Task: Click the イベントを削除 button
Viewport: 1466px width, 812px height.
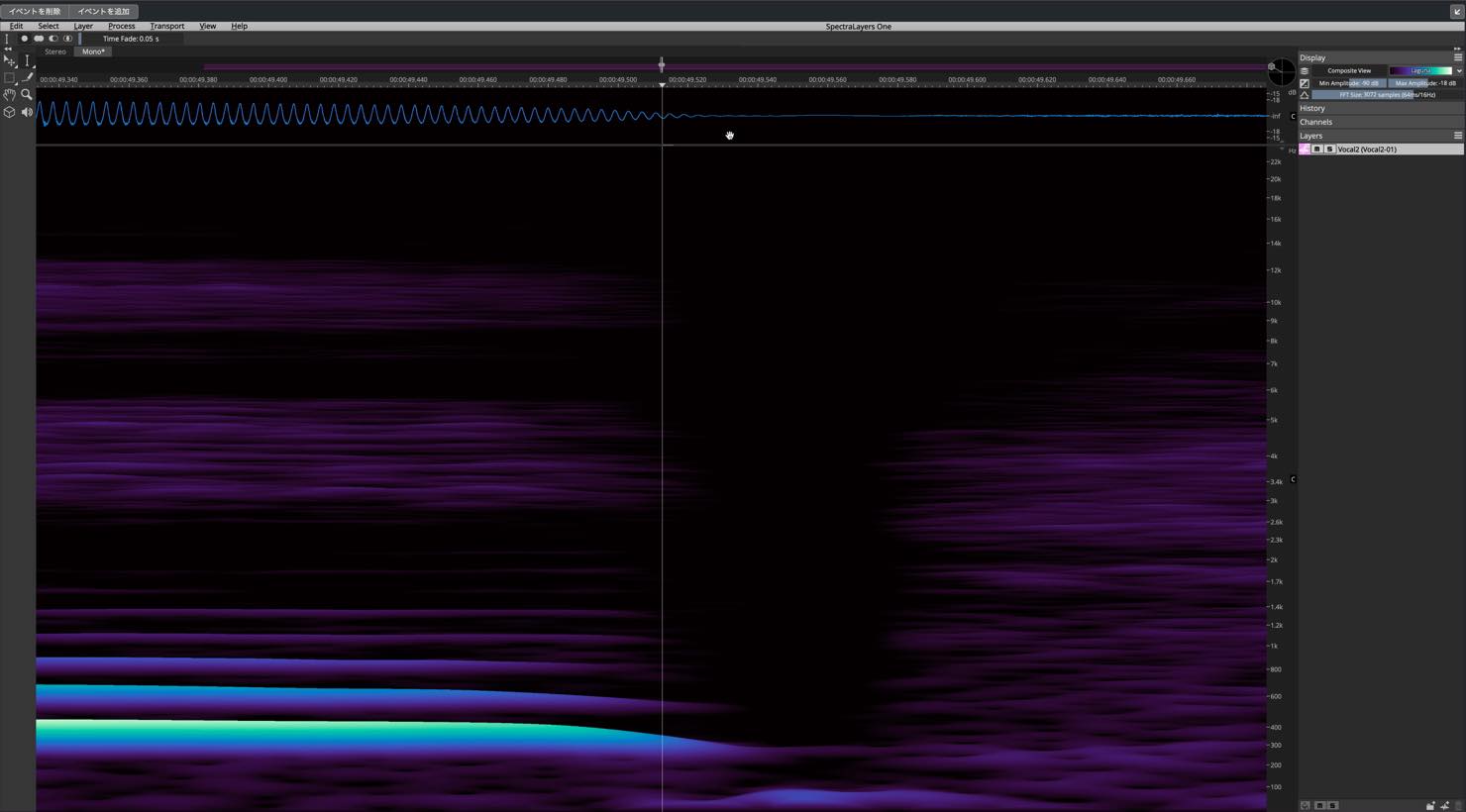Action: click(35, 11)
